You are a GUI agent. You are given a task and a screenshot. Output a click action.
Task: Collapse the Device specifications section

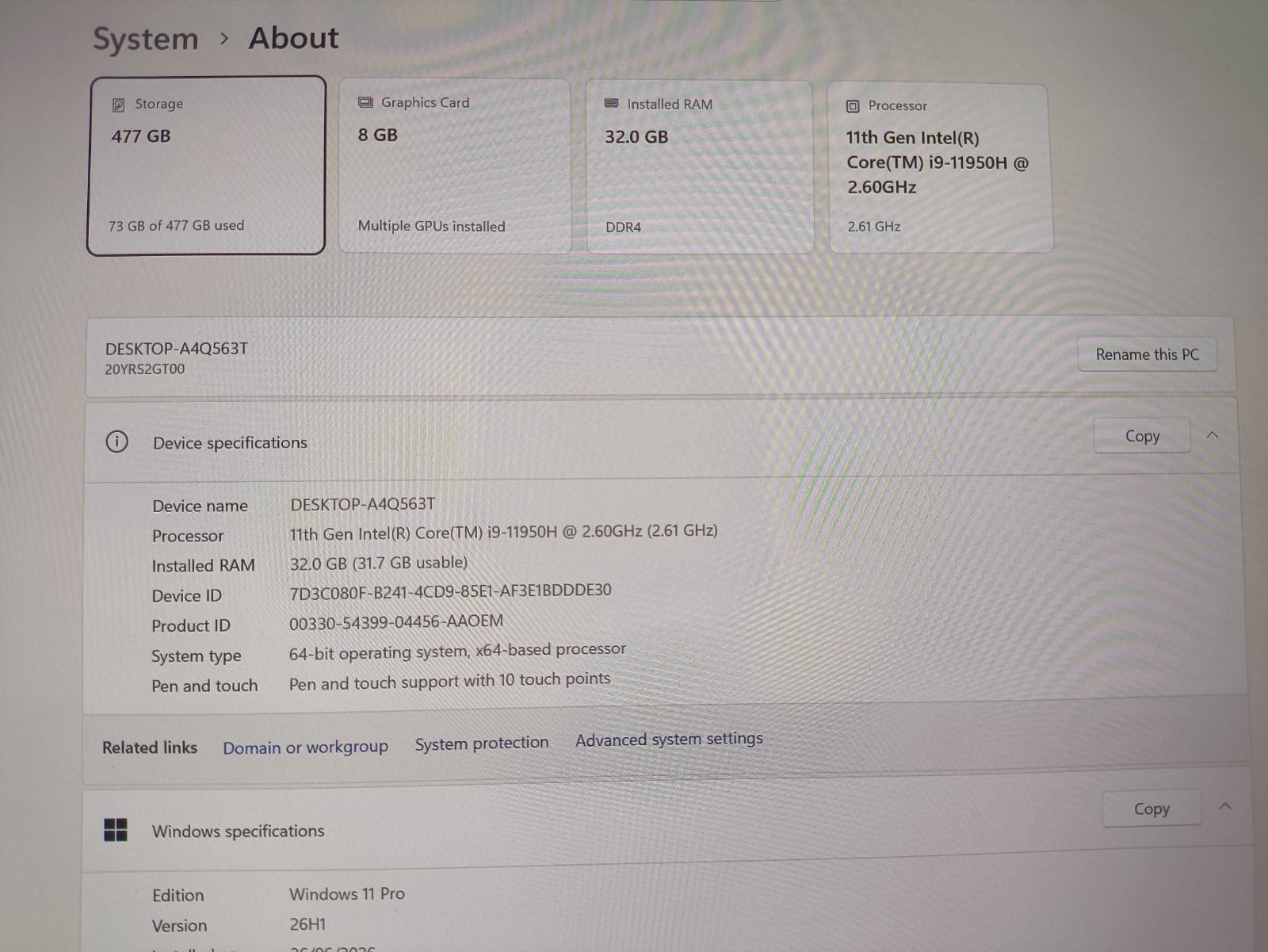(x=1213, y=435)
